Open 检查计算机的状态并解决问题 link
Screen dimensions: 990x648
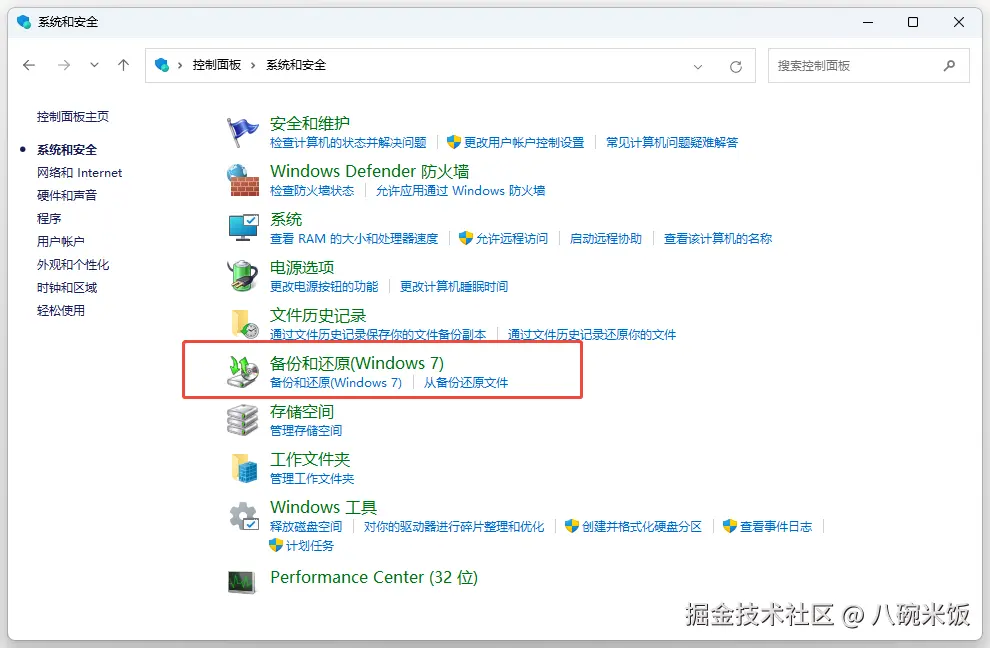click(348, 143)
